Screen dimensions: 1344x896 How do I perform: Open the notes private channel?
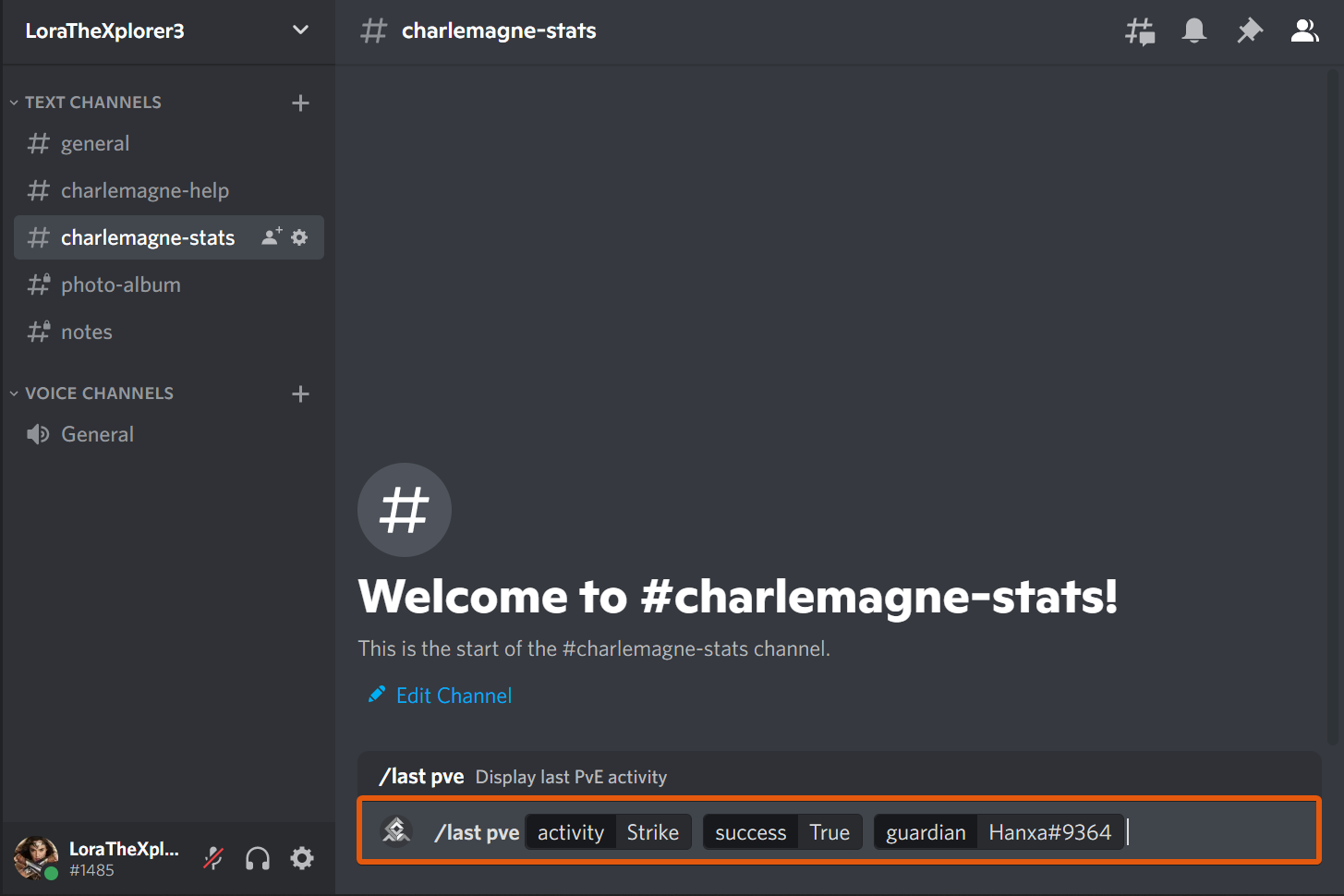[168, 332]
